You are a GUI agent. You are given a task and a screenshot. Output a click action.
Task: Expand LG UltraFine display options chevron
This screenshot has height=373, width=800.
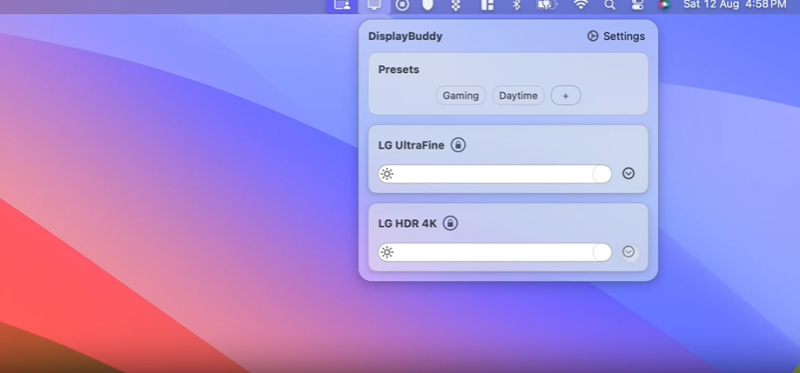(629, 173)
